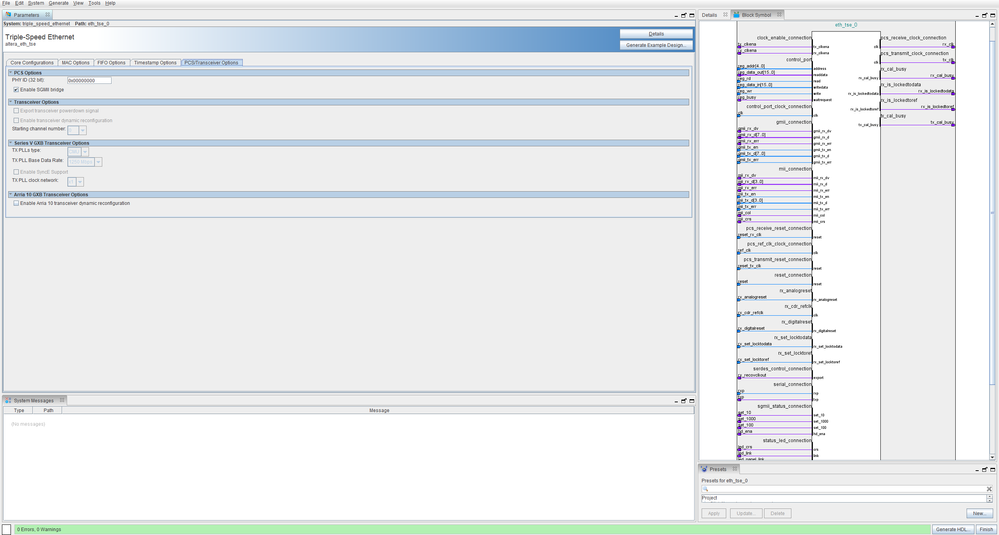Close the Block Symbol tab with its X
Screen dimensions: 999x535
(x=779, y=15)
